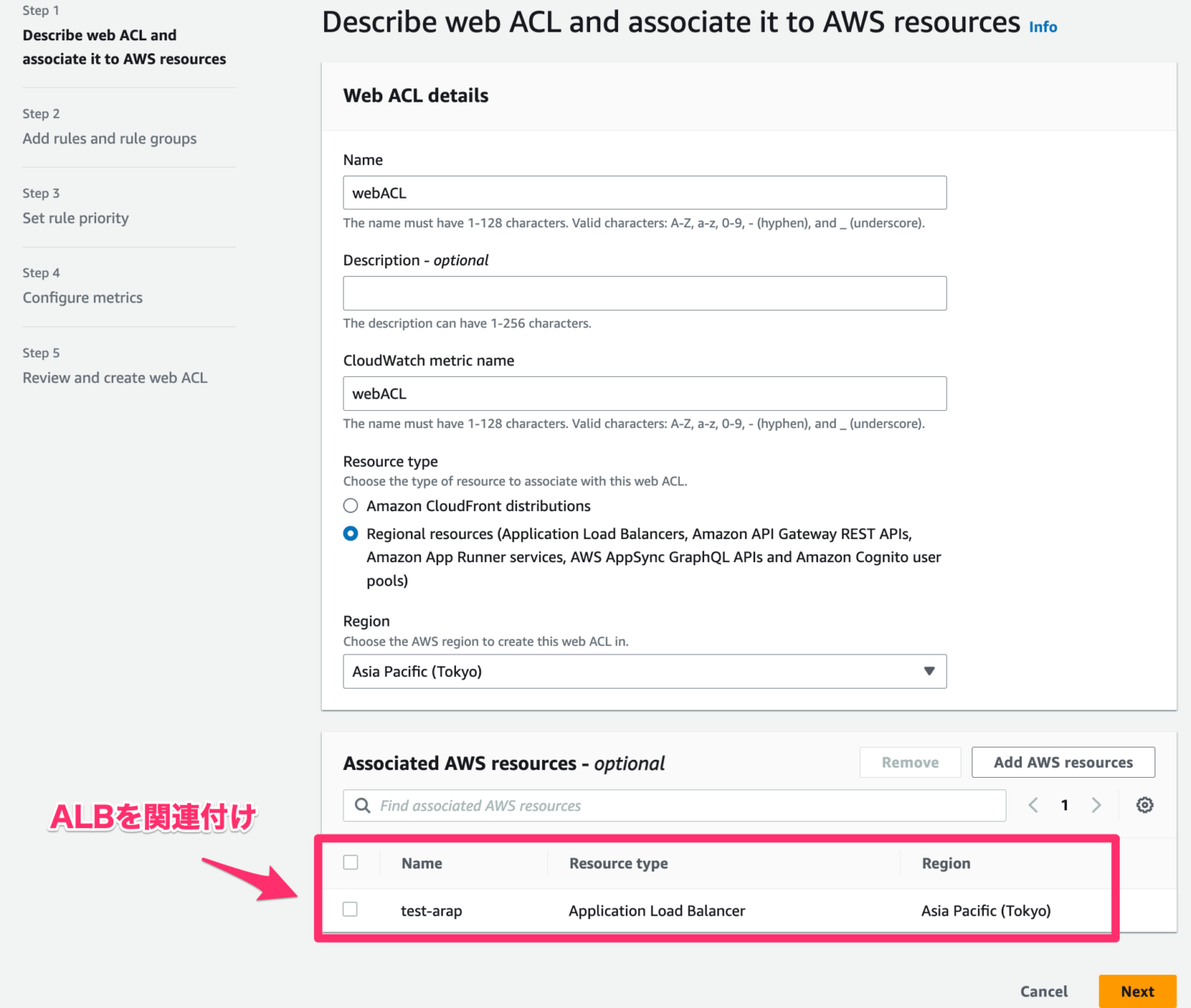Screen dimensions: 1191x1008
Task: Click the find associated AWS resources search box
Action: (x=674, y=805)
